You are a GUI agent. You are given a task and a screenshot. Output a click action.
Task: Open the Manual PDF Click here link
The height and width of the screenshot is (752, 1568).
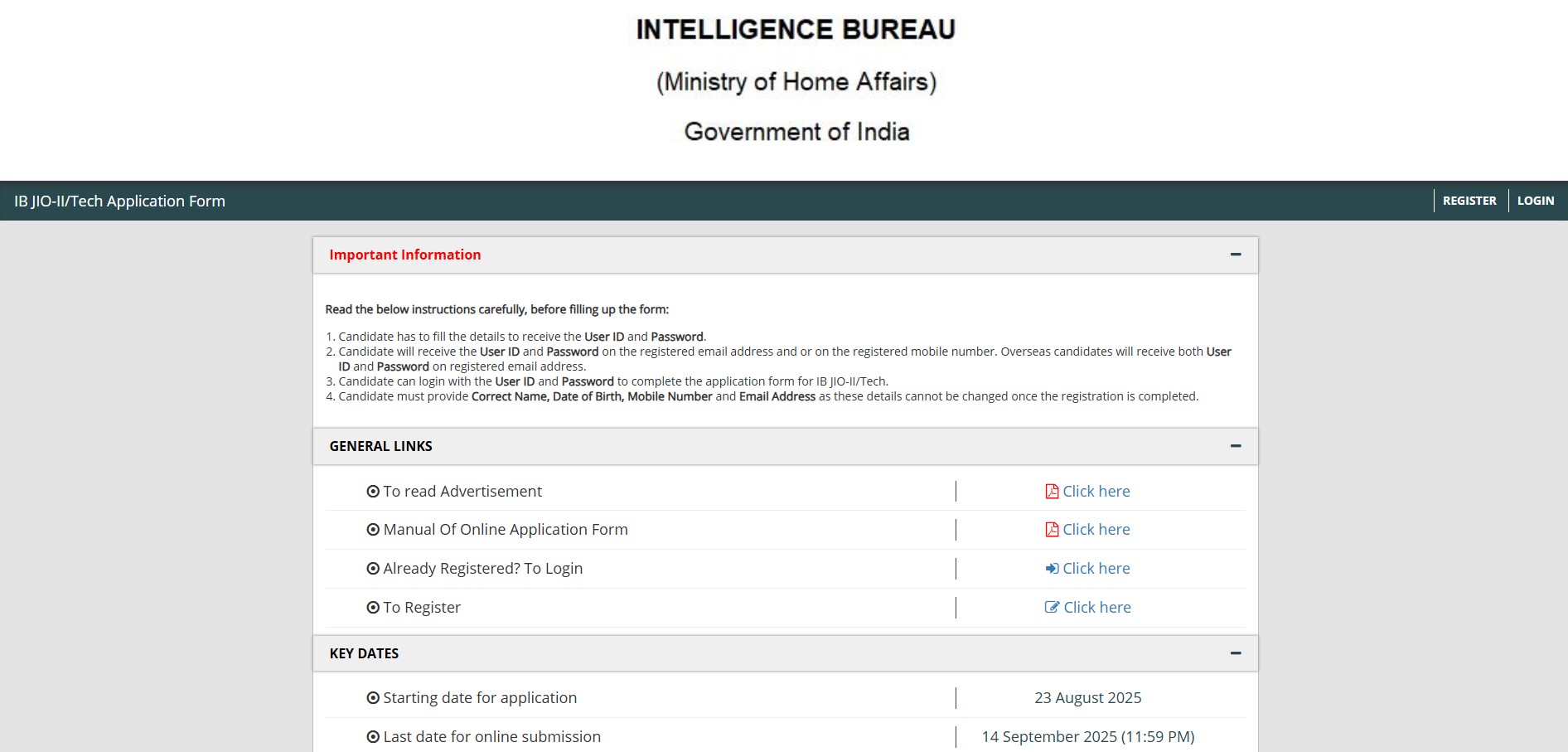[1096, 529]
